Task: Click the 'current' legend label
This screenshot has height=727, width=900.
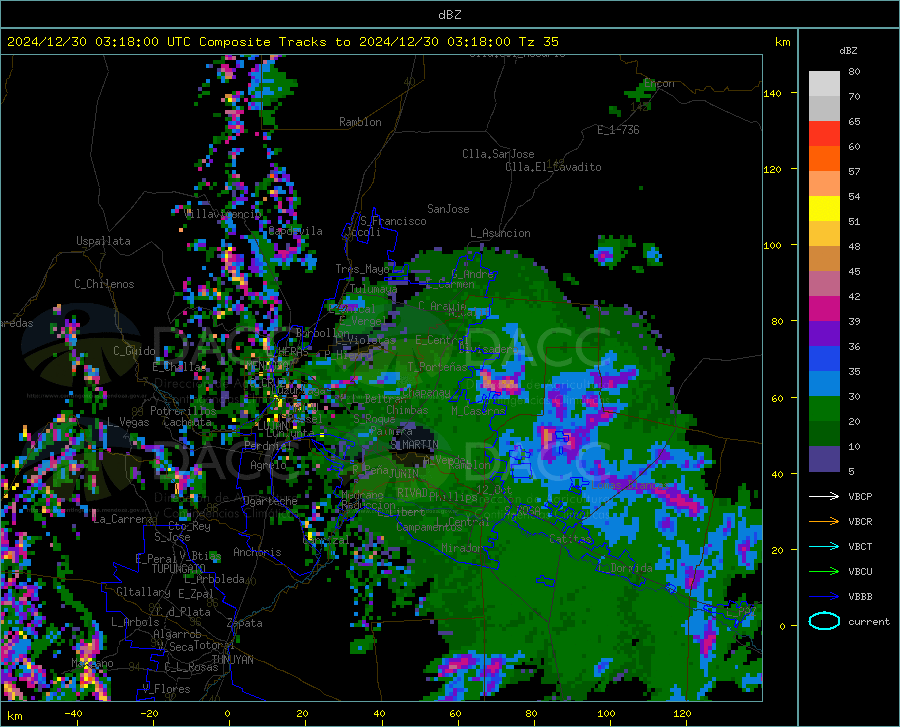Action: (x=868, y=621)
